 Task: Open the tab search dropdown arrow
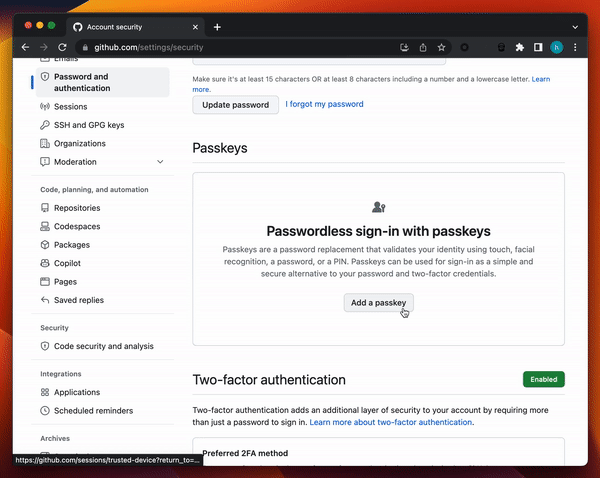click(x=575, y=26)
